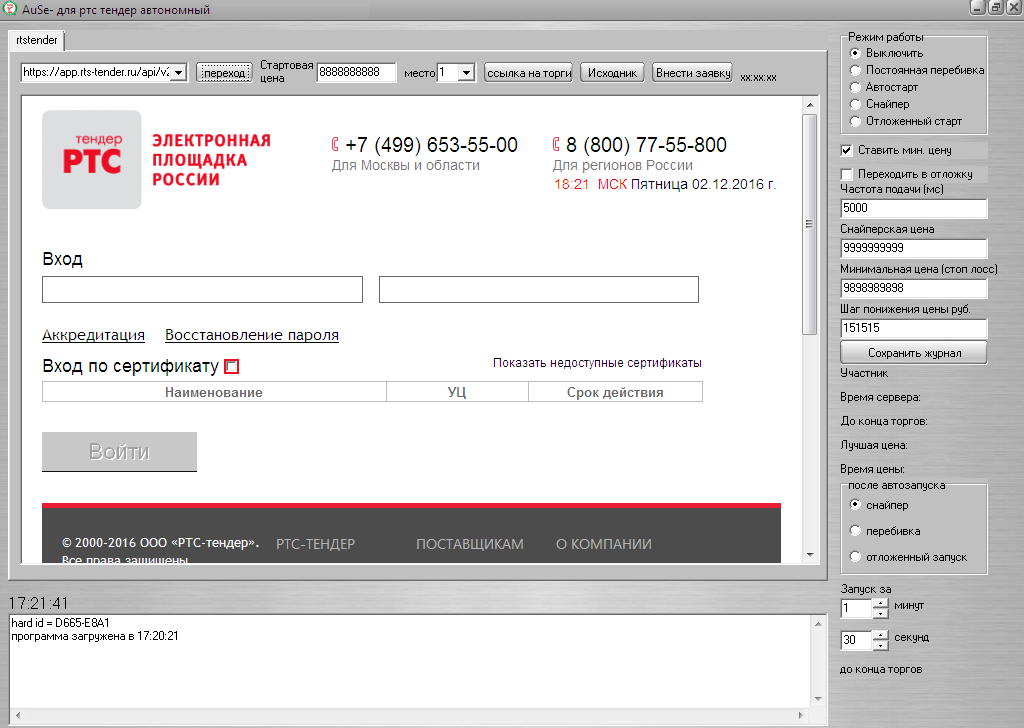Decrease the секунд spinner value
Image resolution: width=1024 pixels, height=728 pixels.
click(x=880, y=644)
